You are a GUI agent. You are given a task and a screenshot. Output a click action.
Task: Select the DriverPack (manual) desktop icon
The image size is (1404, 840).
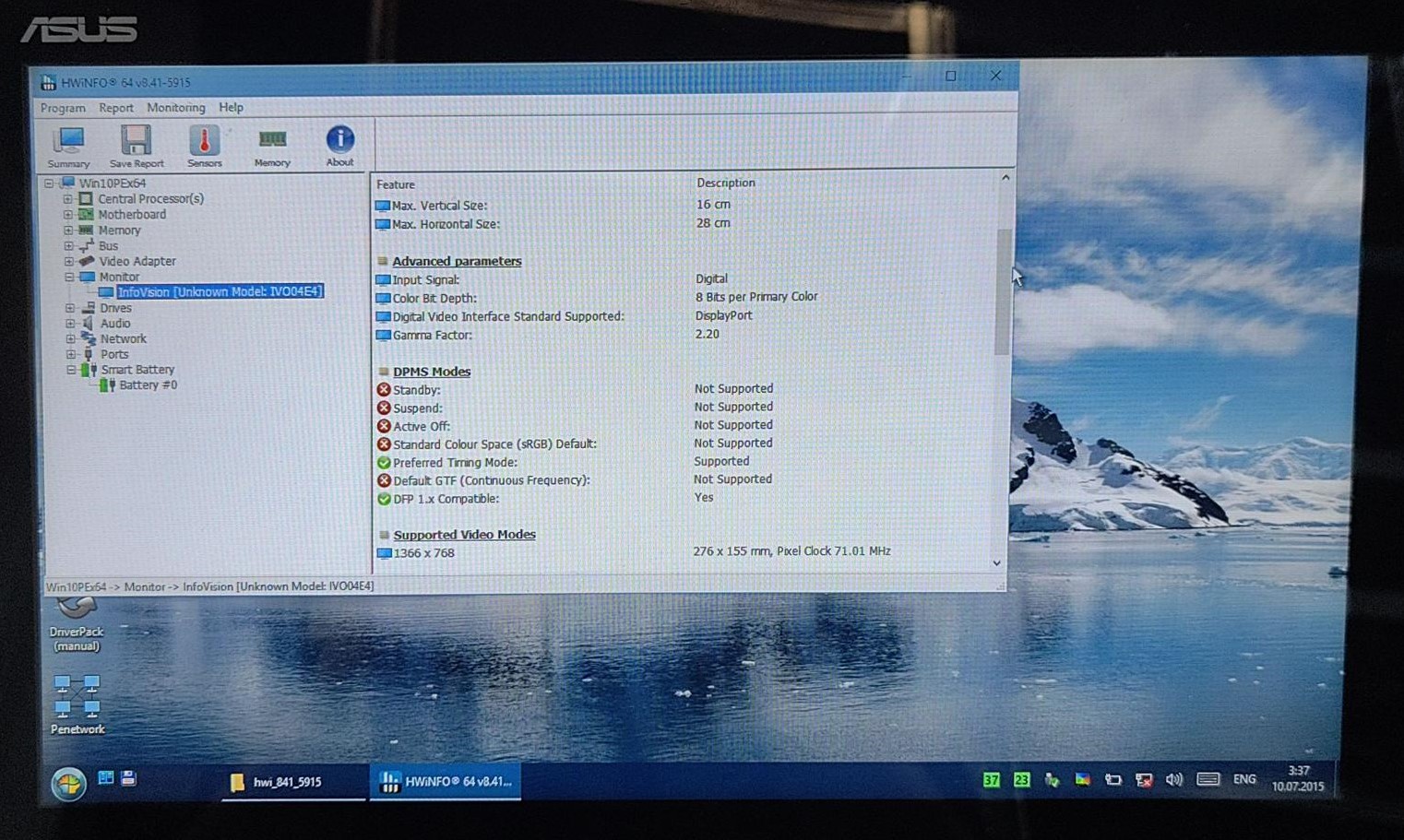pyautogui.click(x=77, y=624)
